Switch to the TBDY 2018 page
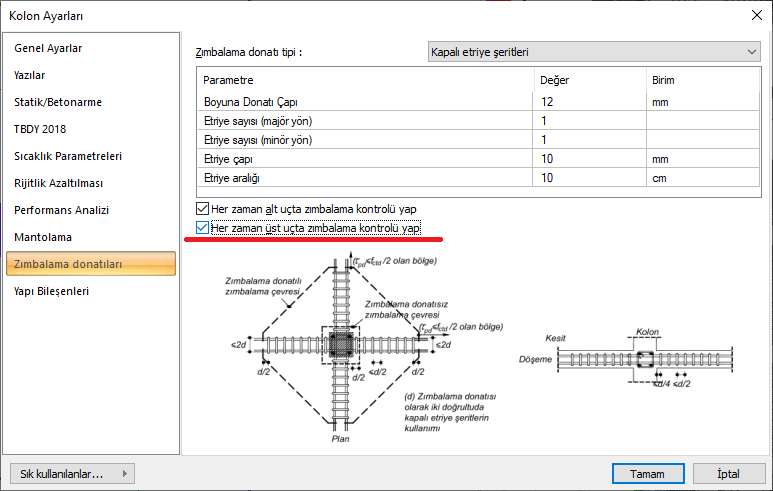The width and height of the screenshot is (773, 491). pyautogui.click(x=40, y=129)
